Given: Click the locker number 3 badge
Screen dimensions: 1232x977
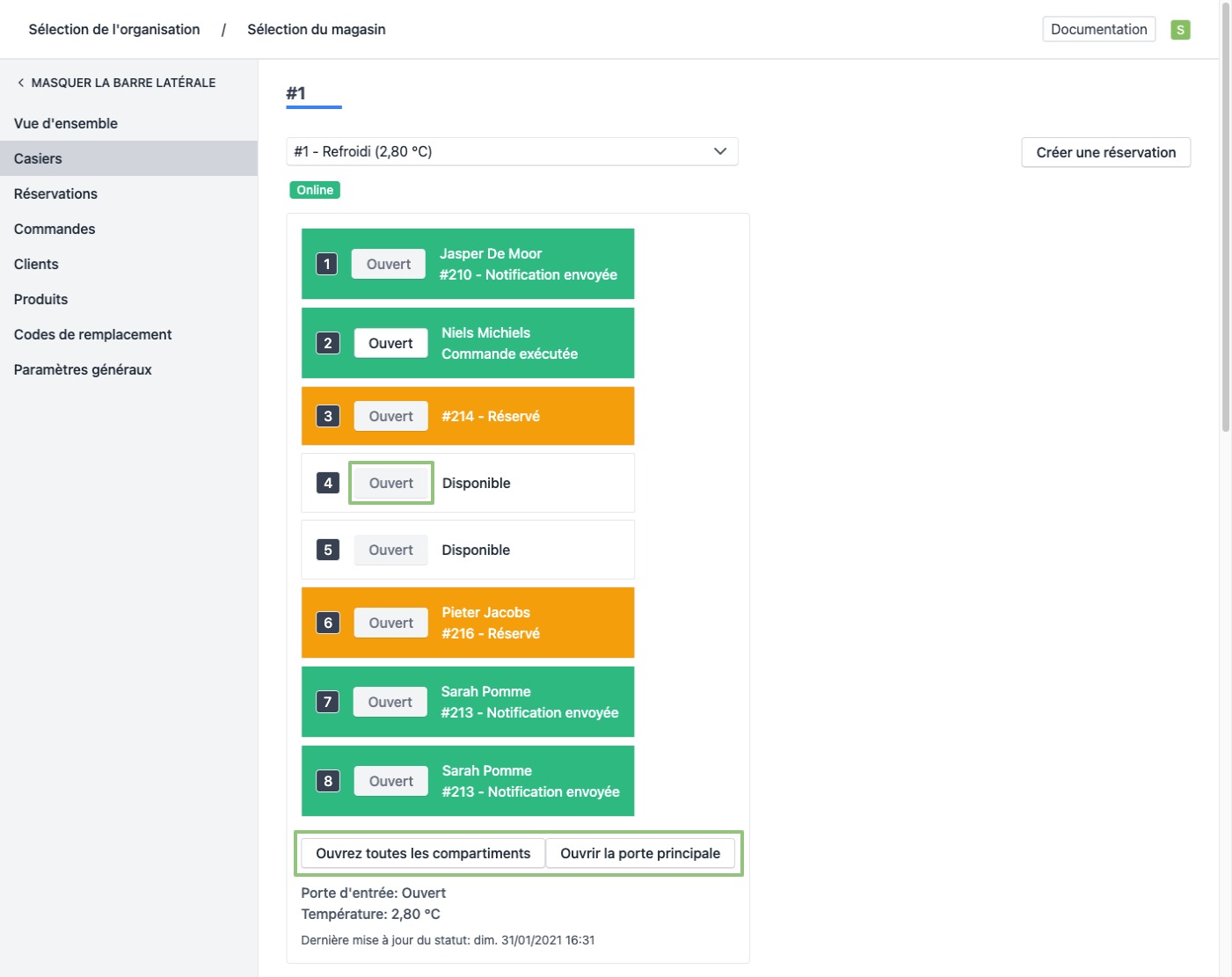Looking at the screenshot, I should 328,416.
